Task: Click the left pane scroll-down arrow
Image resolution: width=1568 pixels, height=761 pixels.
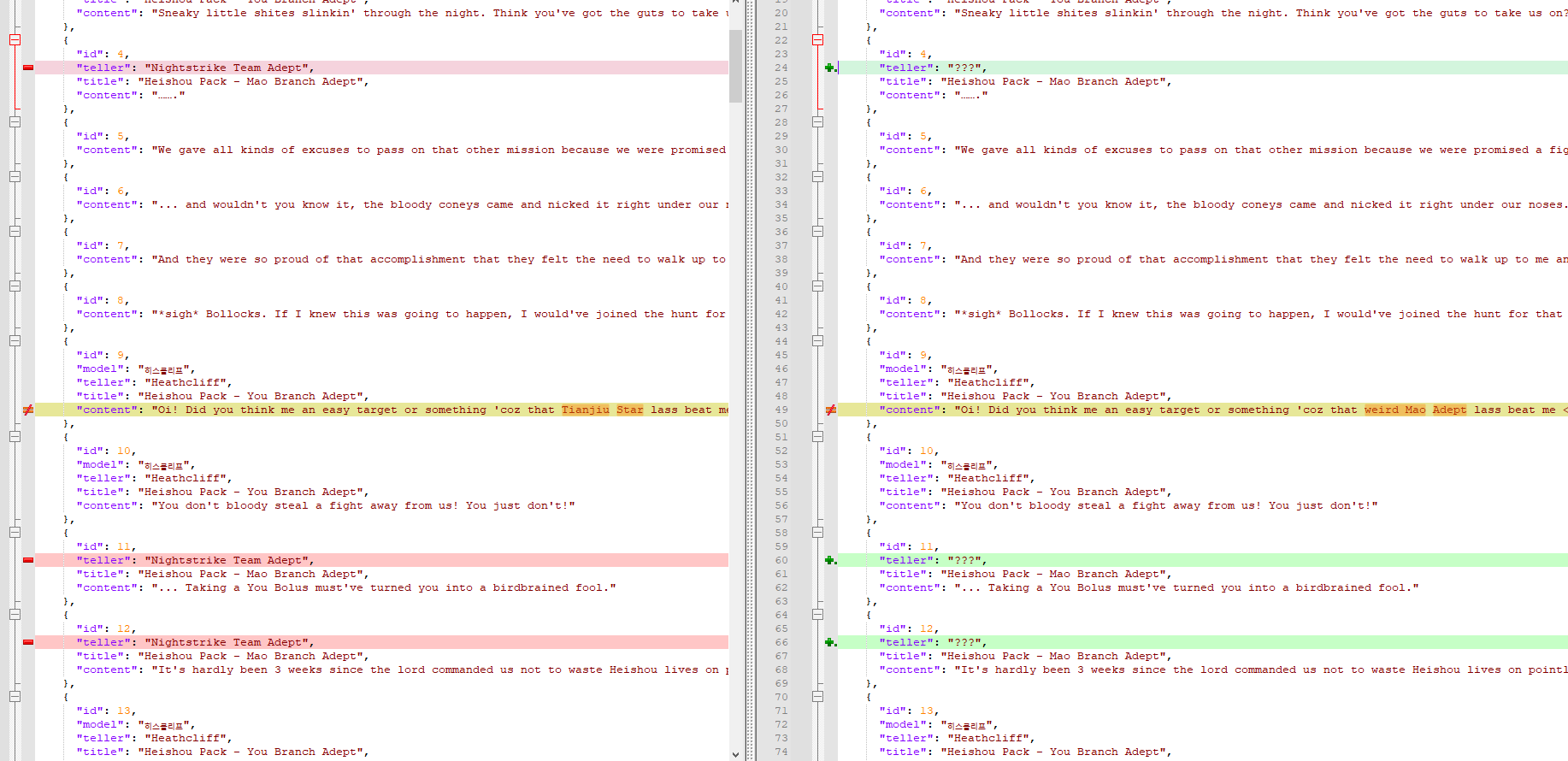Action: (x=735, y=754)
